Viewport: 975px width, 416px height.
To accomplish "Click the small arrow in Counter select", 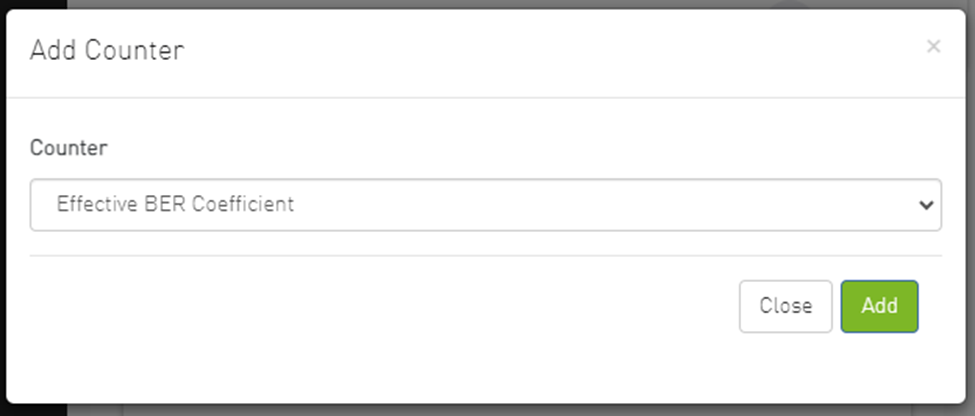I will (925, 205).
